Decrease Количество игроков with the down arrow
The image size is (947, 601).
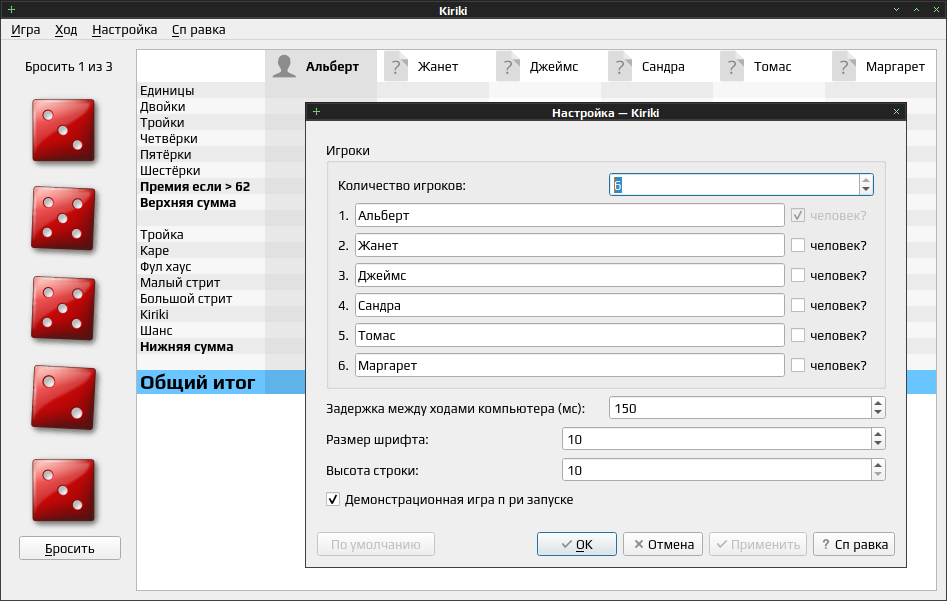pyautogui.click(x=866, y=190)
